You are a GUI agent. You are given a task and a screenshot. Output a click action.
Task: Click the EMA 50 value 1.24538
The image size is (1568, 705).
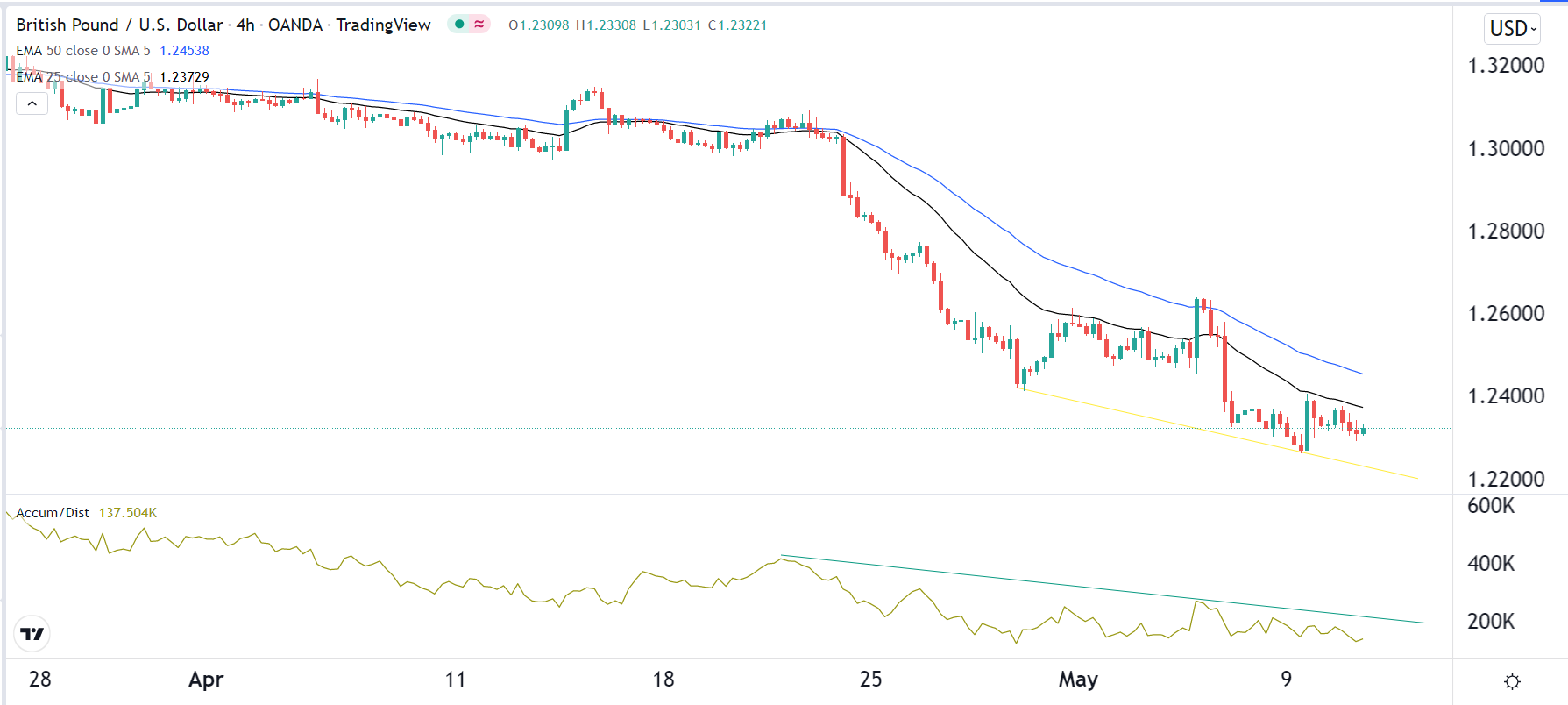pyautogui.click(x=184, y=51)
